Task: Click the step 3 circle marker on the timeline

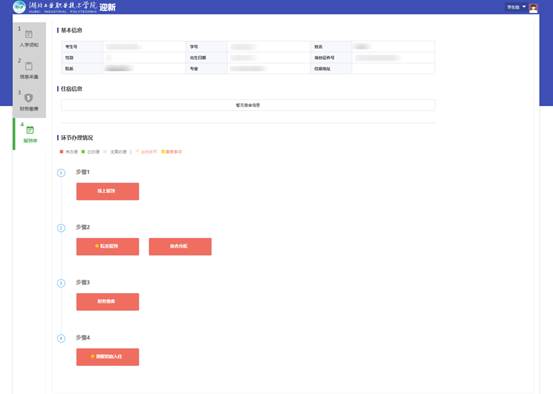Action: pos(61,283)
